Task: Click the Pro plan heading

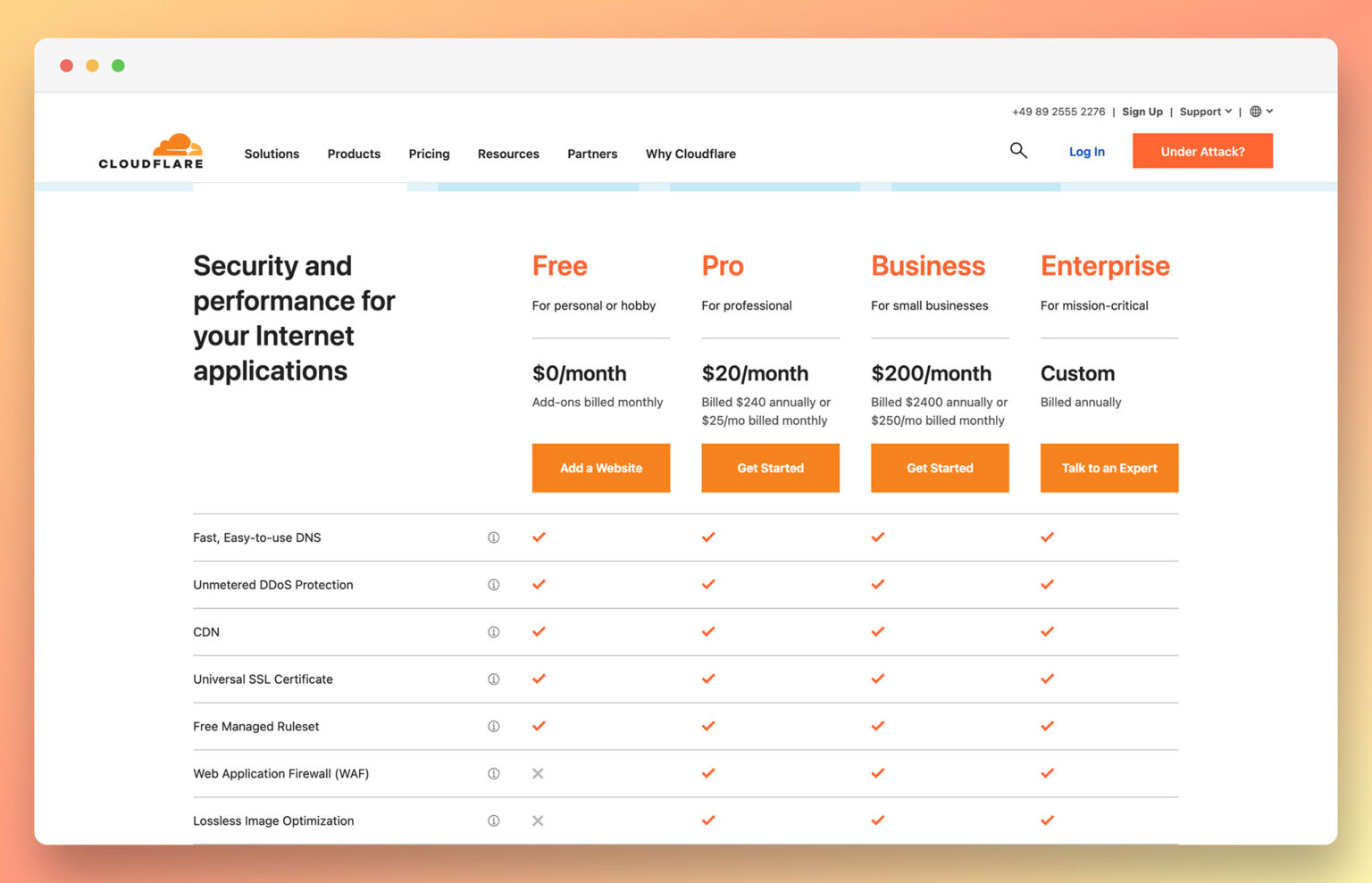Action: tap(723, 266)
